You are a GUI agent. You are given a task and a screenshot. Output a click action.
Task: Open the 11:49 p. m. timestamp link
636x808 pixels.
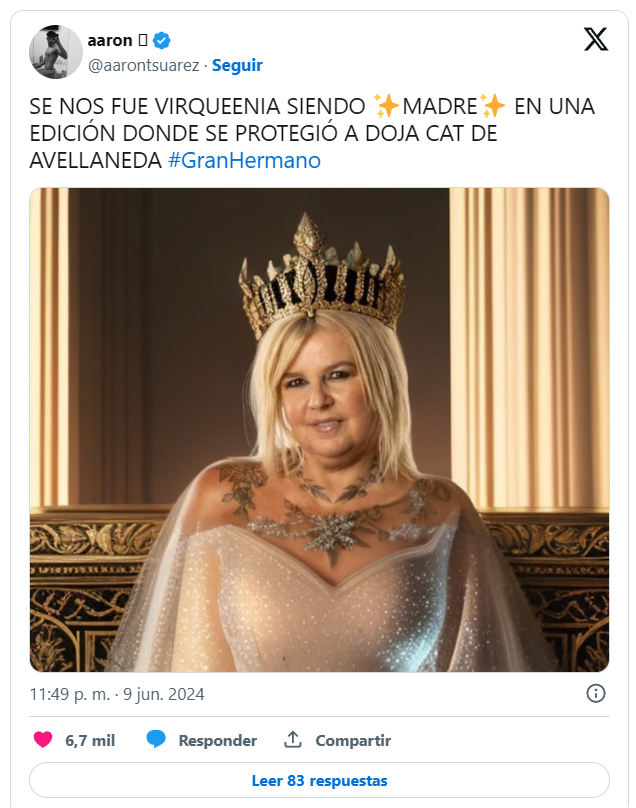(70, 694)
